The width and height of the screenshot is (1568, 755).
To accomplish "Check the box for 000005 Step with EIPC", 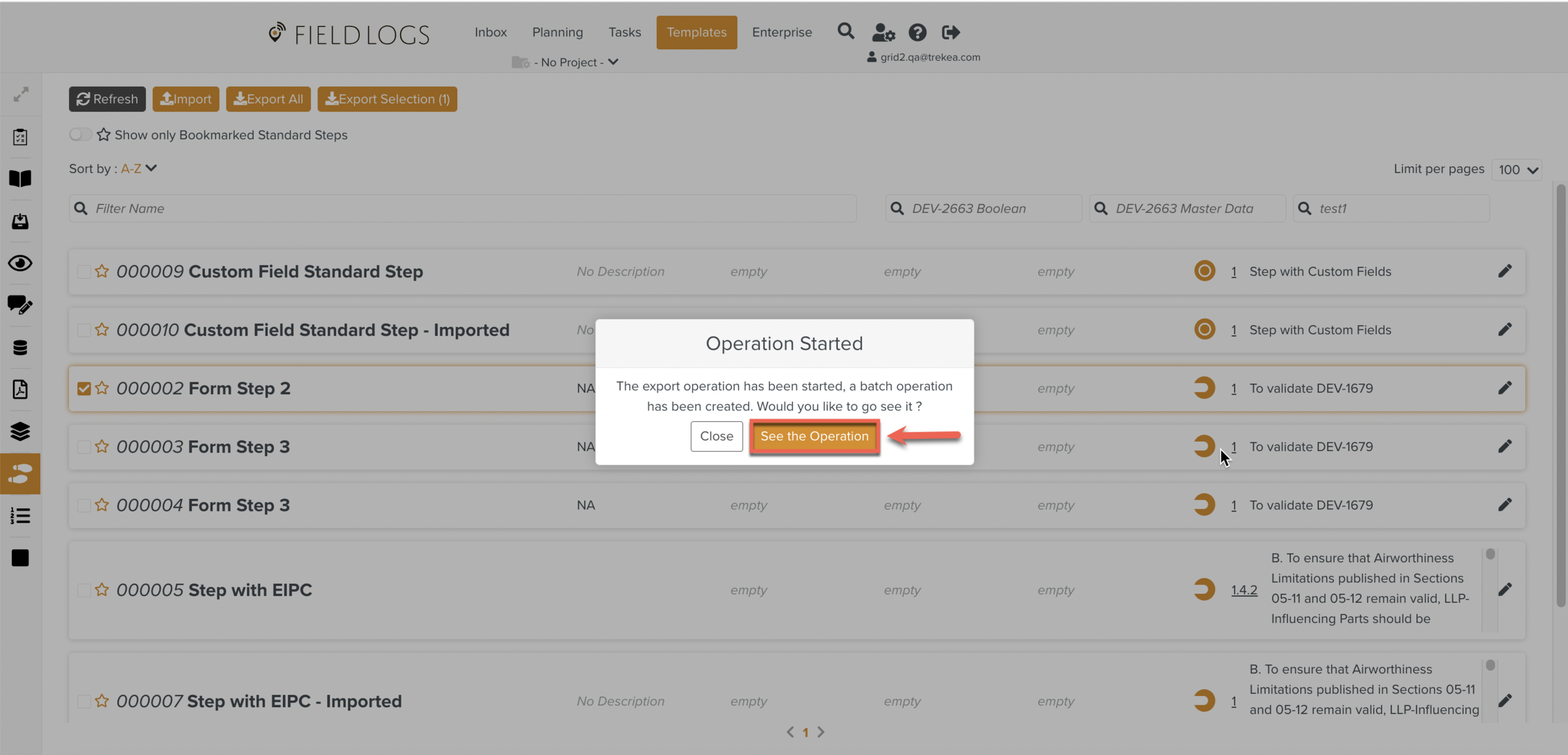I will coord(83,590).
